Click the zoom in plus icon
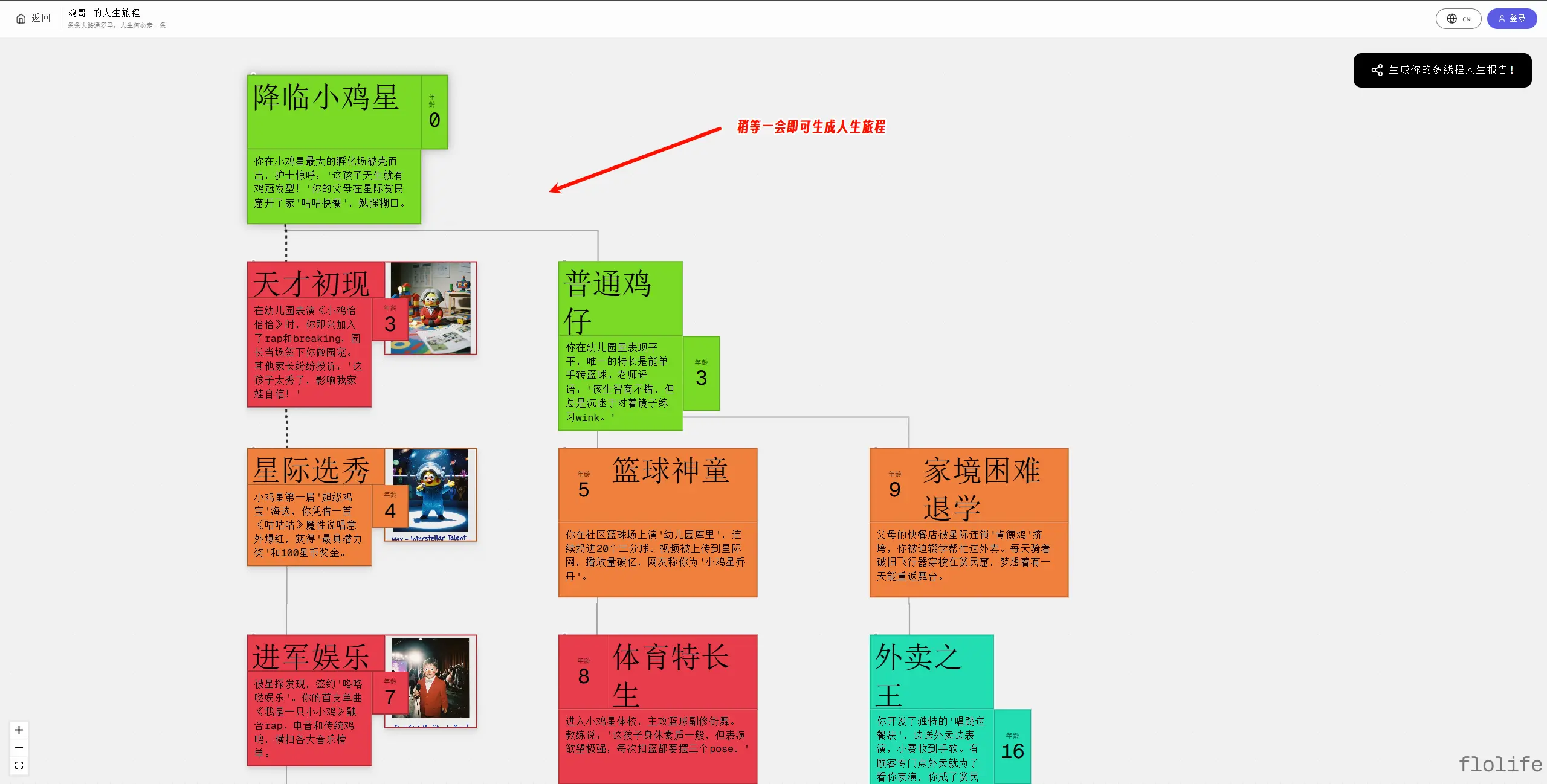 [x=19, y=730]
